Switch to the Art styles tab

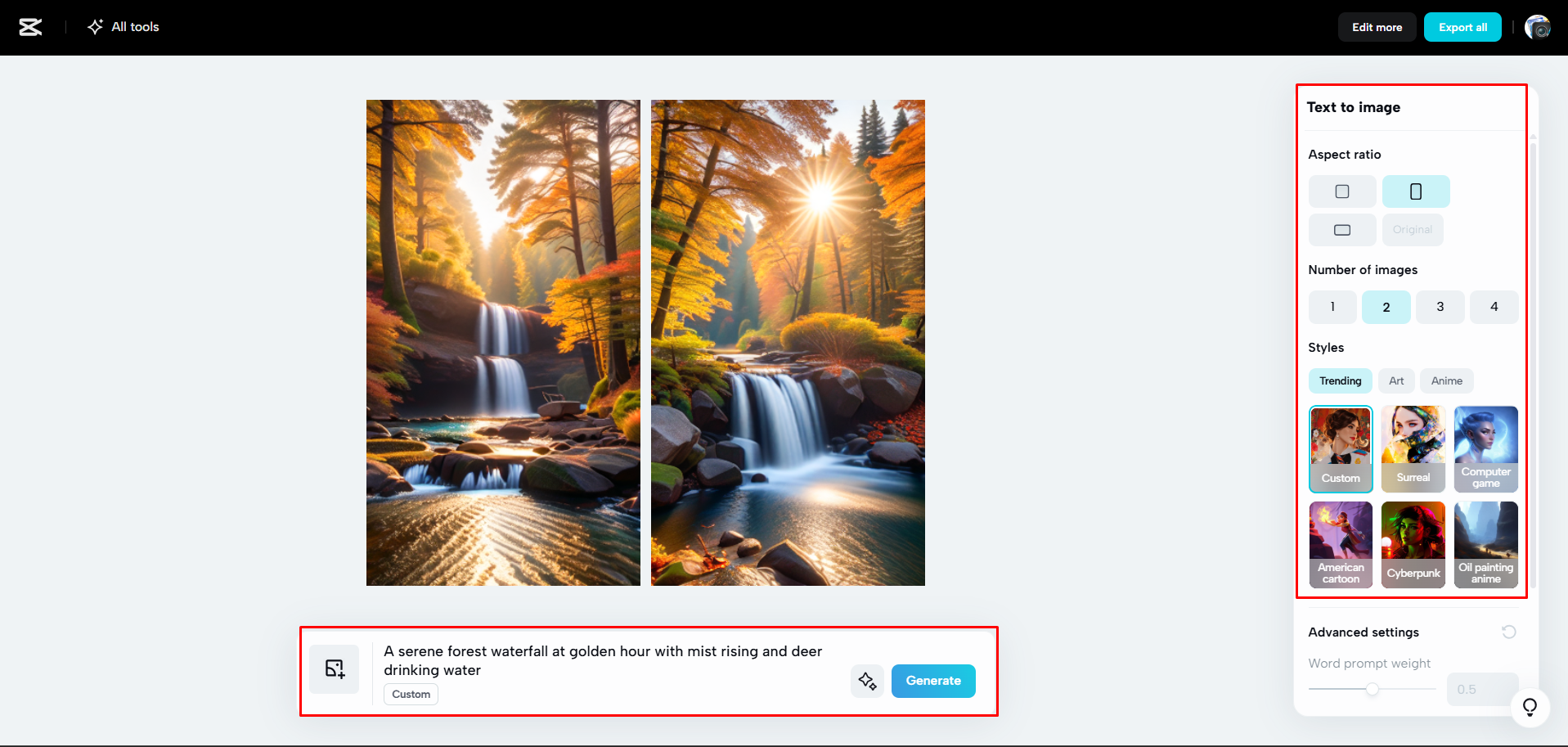(1396, 380)
